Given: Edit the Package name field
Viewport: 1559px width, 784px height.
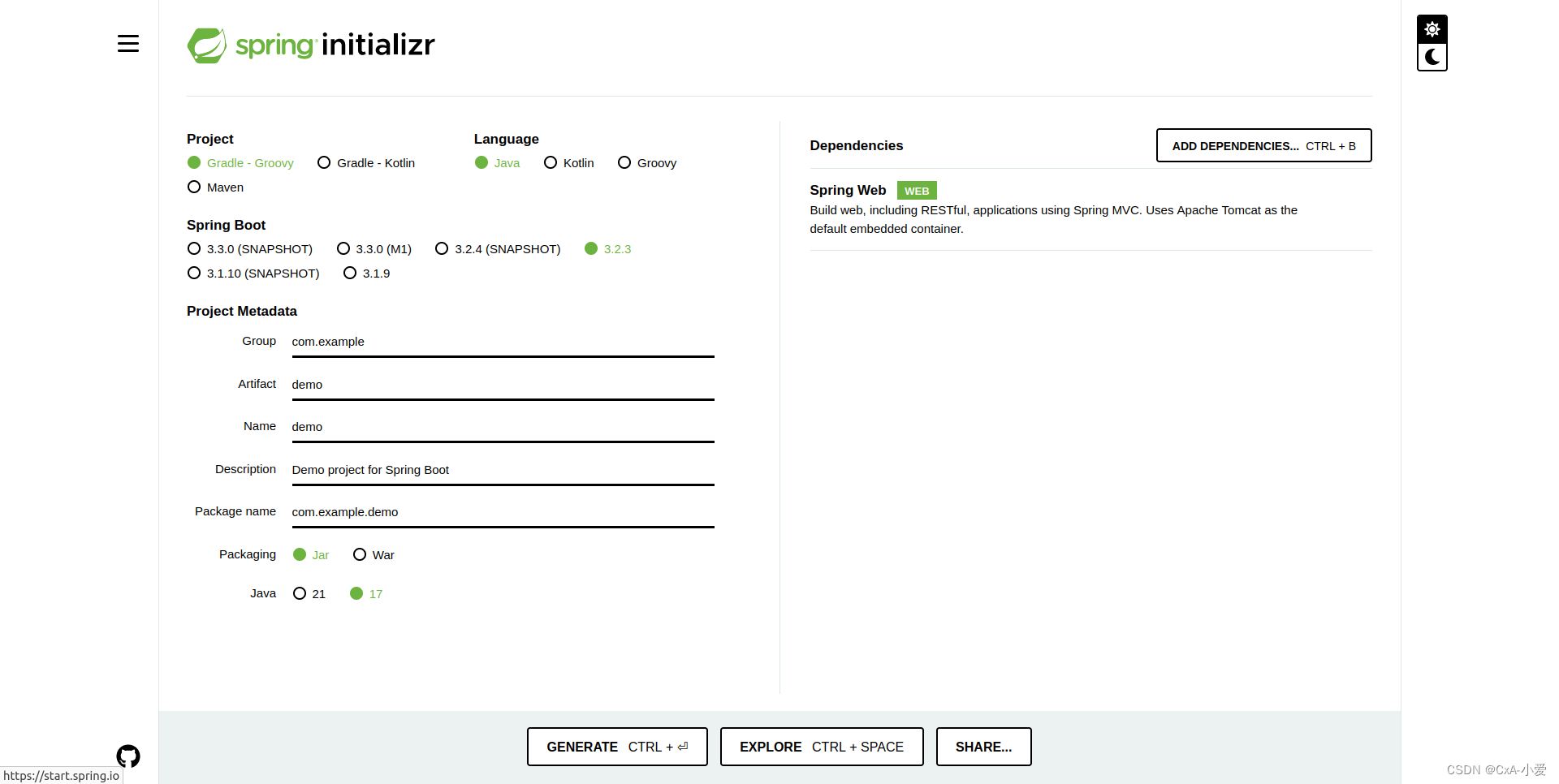Looking at the screenshot, I should tap(503, 512).
